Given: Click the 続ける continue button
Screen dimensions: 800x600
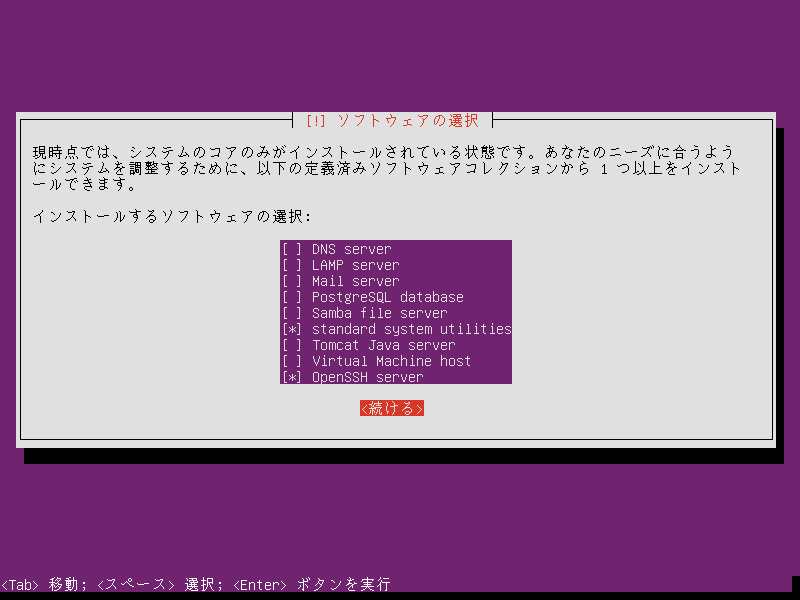Looking at the screenshot, I should [392, 408].
